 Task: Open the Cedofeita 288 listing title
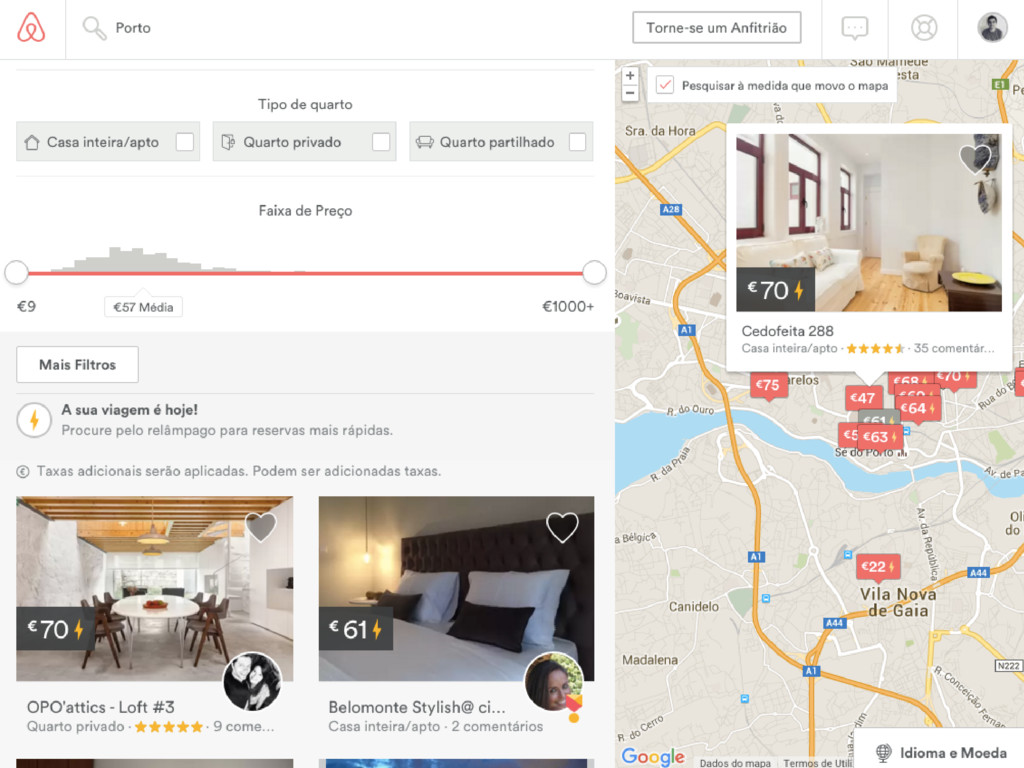click(x=787, y=331)
